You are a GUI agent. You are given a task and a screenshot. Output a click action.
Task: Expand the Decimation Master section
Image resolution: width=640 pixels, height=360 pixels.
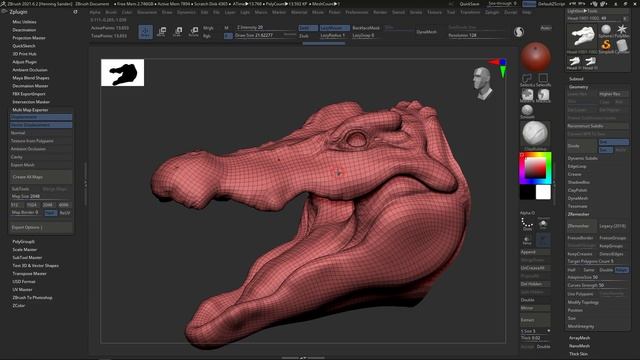tap(30, 86)
